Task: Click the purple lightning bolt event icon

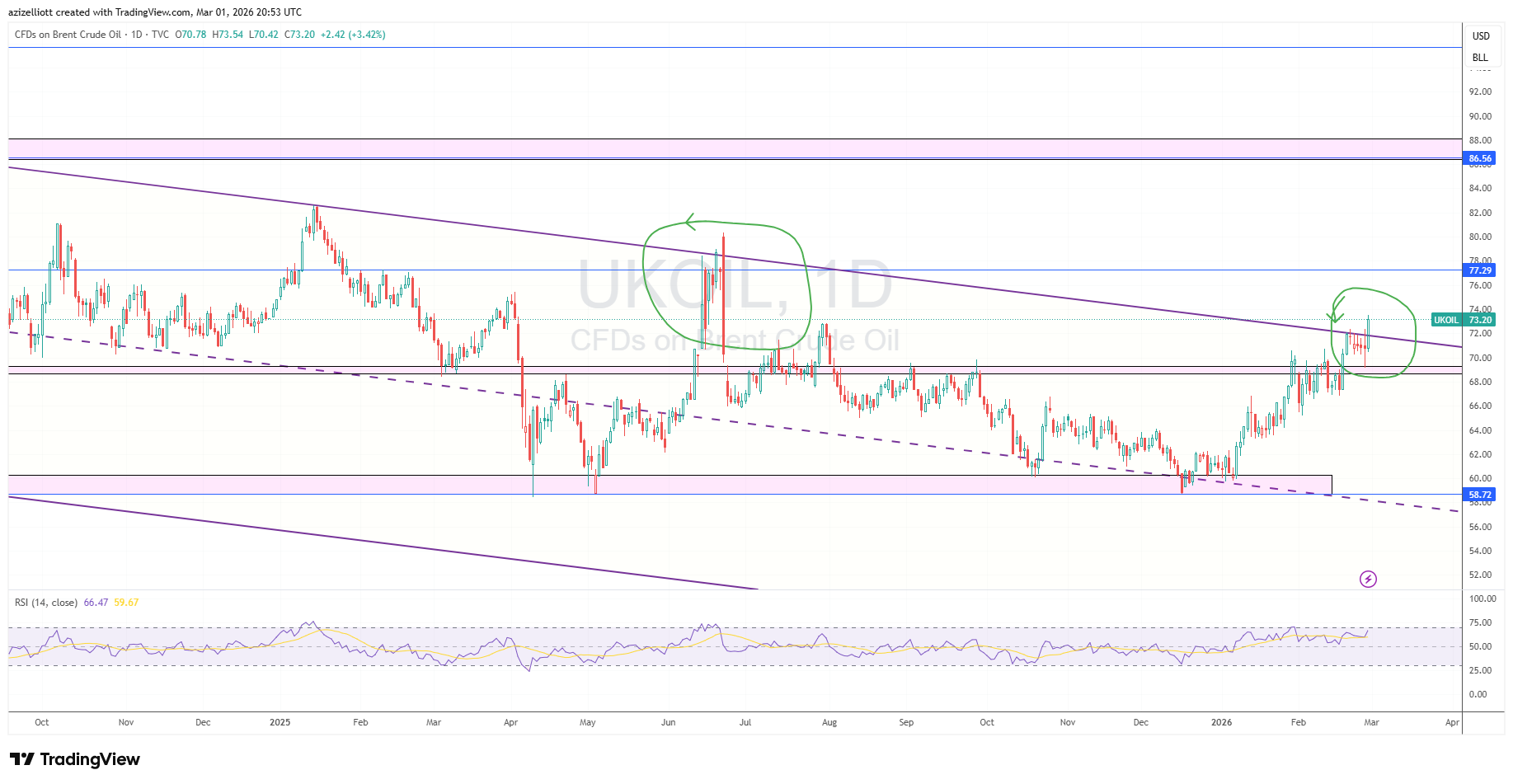Action: [1368, 580]
